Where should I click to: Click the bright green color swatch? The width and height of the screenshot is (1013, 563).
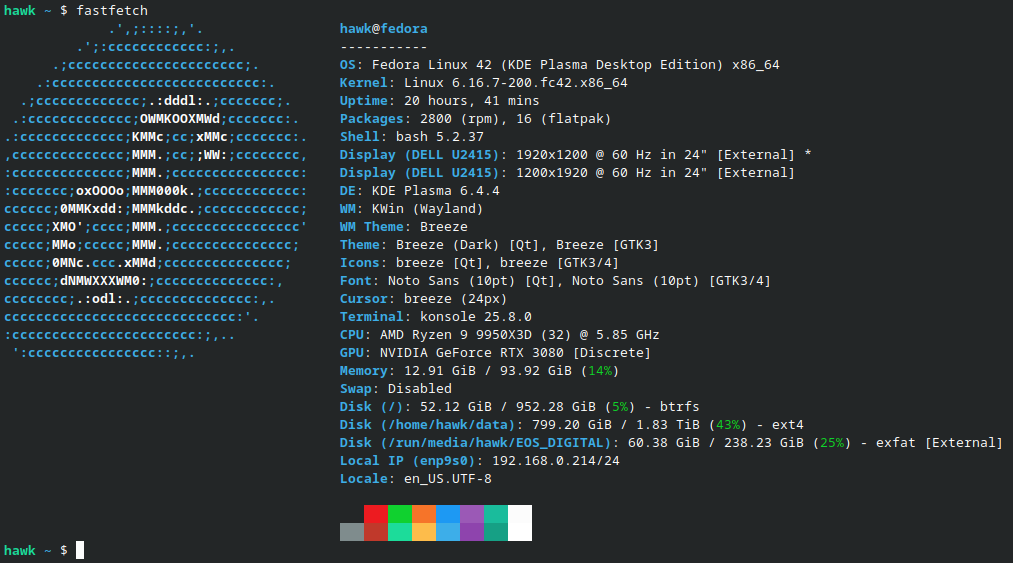click(x=400, y=514)
